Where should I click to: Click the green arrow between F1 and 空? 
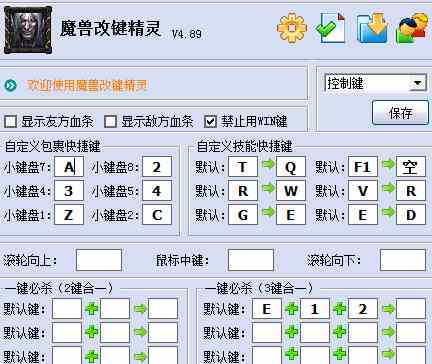pyautogui.click(x=387, y=164)
